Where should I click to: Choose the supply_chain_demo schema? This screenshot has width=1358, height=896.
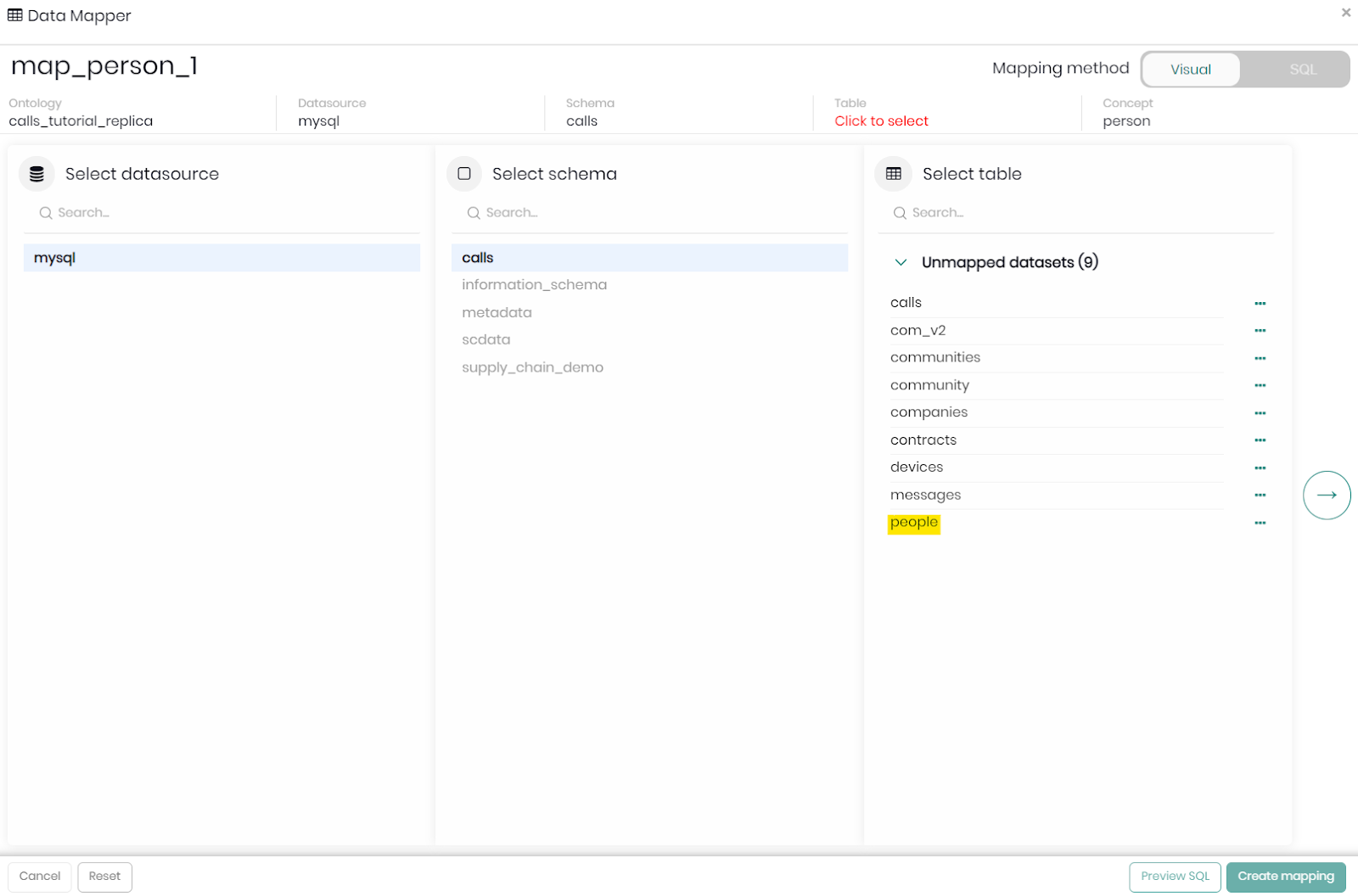point(532,367)
